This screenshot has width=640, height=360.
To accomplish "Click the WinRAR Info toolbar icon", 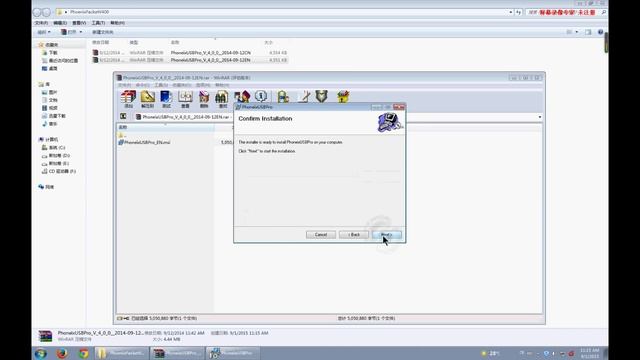I will point(261,97).
